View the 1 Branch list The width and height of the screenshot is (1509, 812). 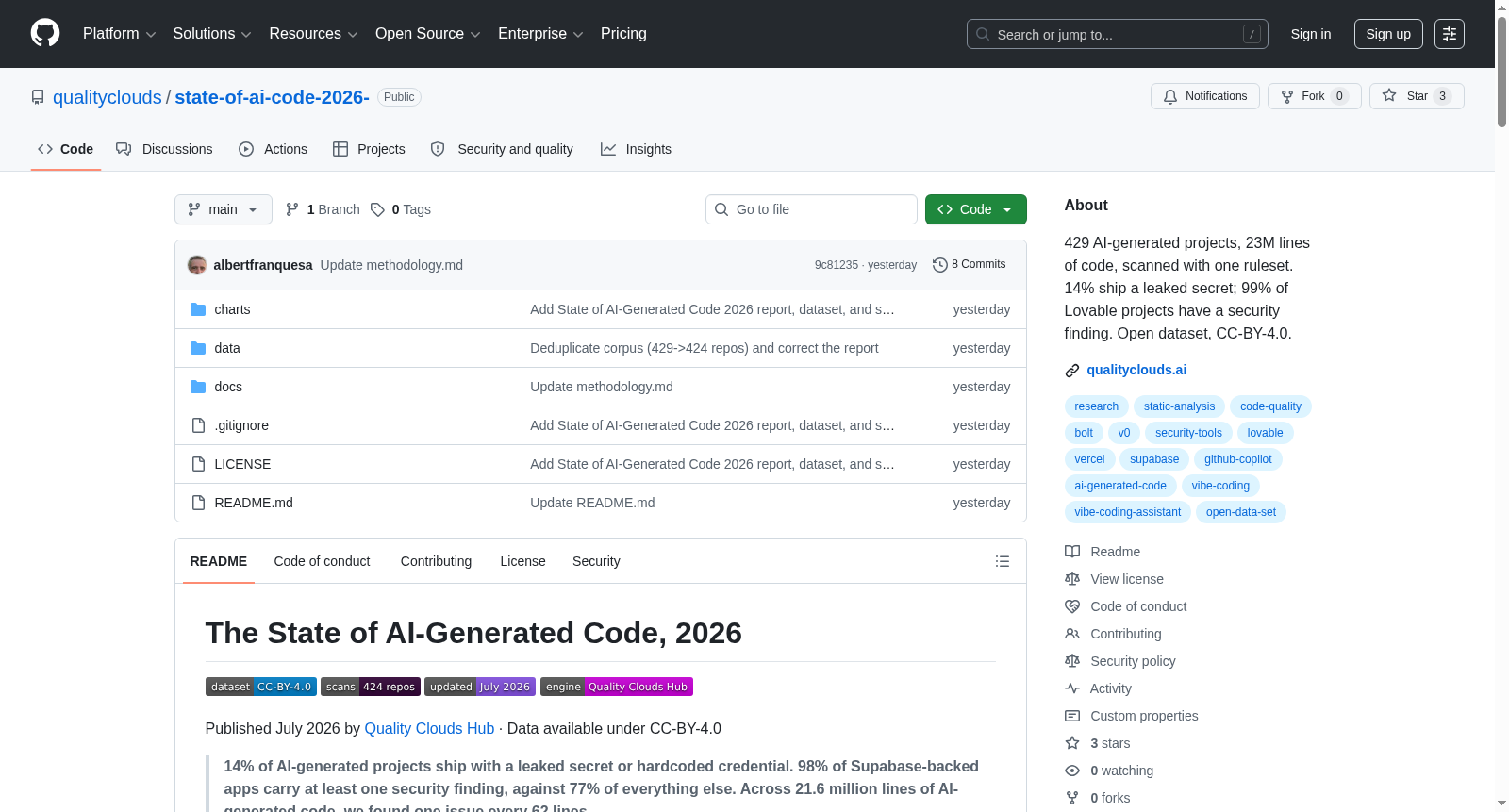(x=323, y=209)
